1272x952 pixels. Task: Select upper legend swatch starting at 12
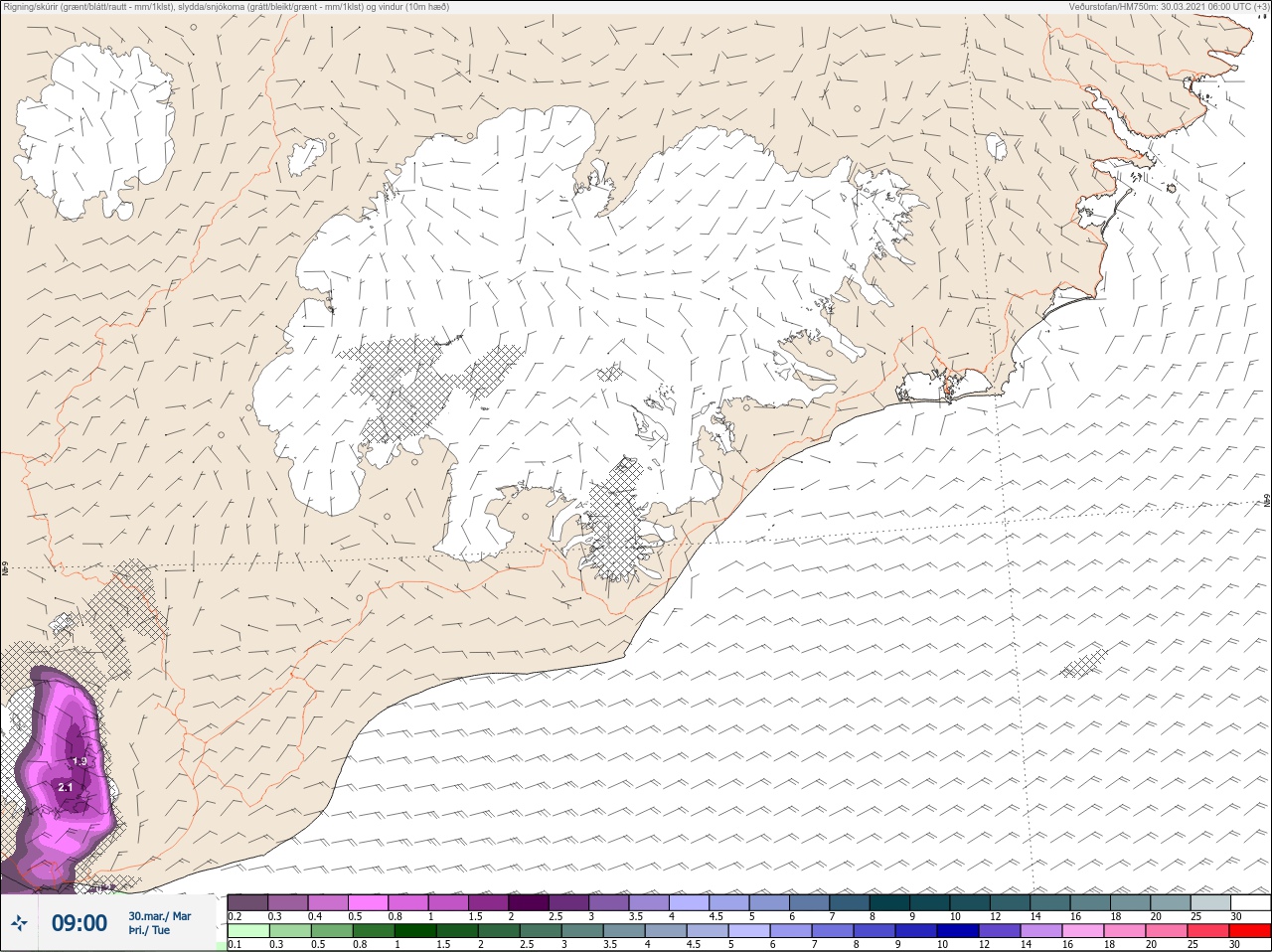click(1011, 902)
